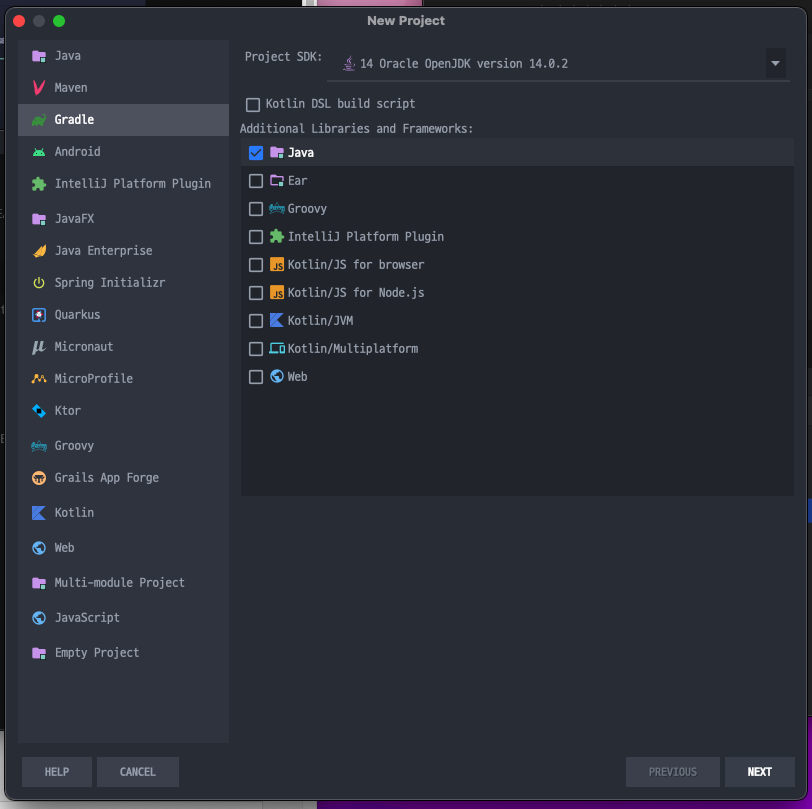Click the Kotlin/Multiplatform icon in frameworks list

[277, 349]
